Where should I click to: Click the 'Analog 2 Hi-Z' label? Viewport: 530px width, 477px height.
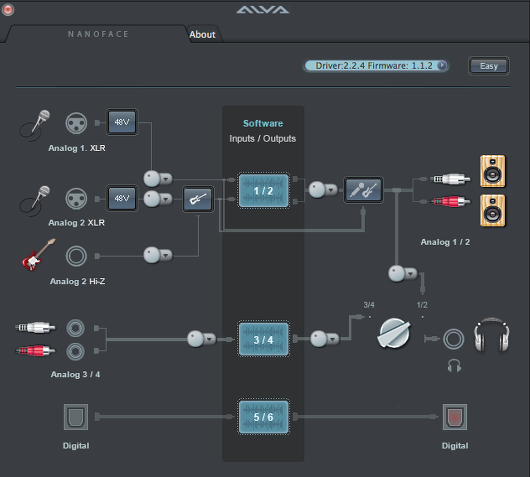point(77,281)
